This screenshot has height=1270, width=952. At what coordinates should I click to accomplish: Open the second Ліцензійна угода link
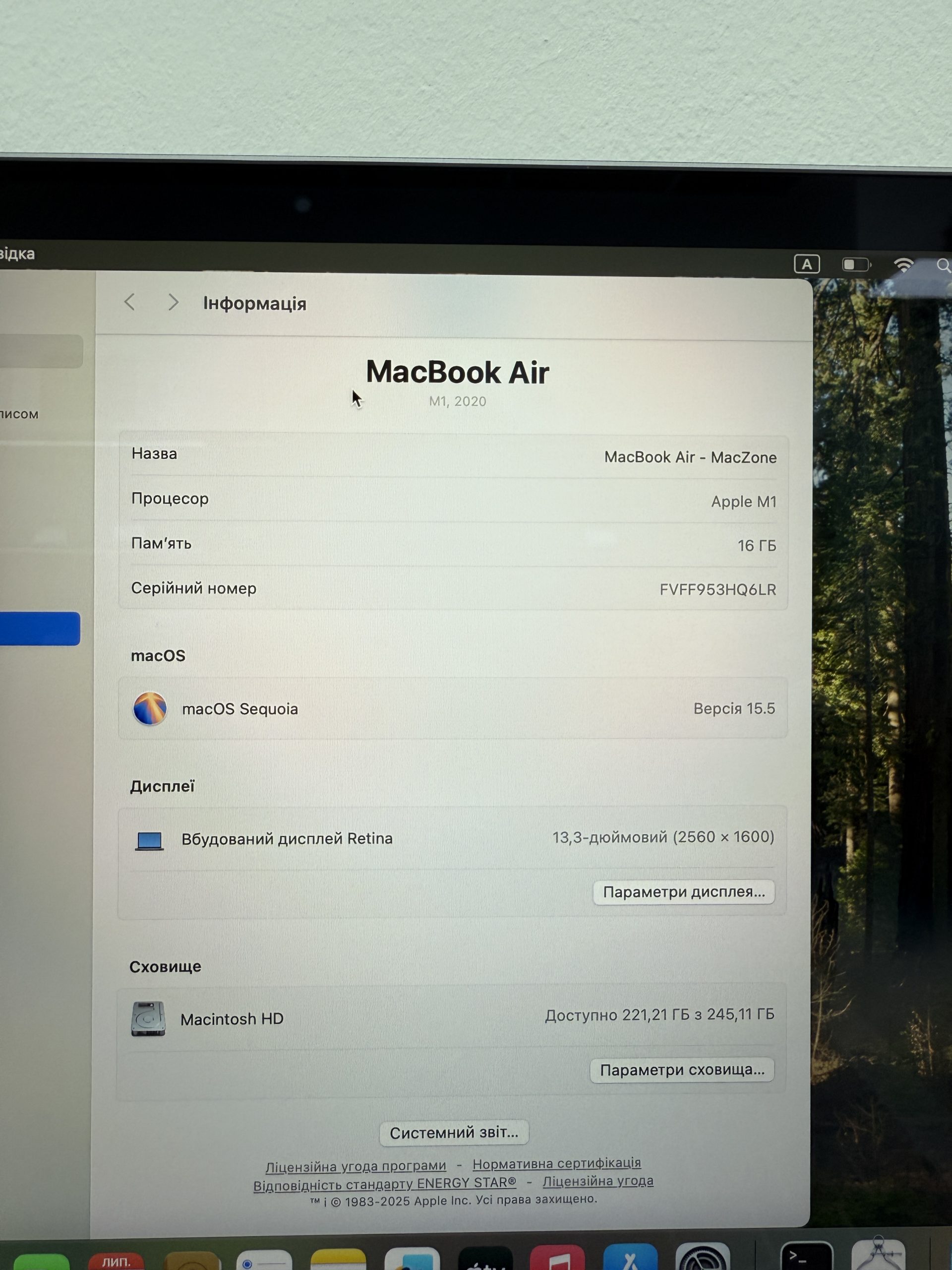pyautogui.click(x=598, y=1181)
